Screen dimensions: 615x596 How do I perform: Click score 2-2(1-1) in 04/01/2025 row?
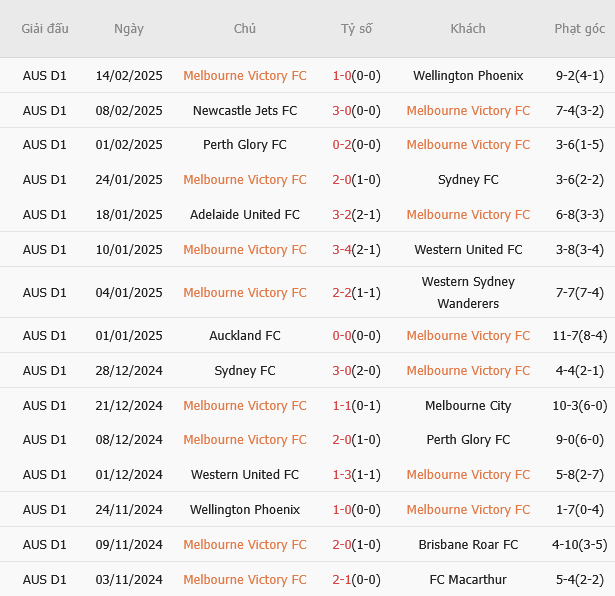(357, 293)
